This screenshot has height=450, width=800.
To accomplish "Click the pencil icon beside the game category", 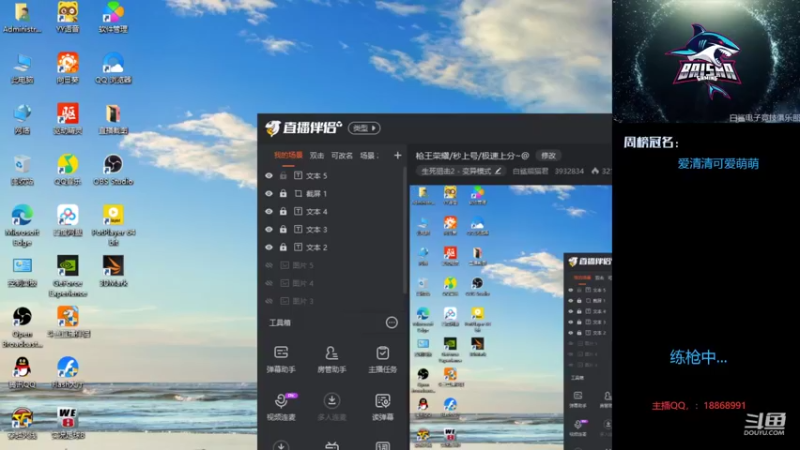I will click(498, 171).
